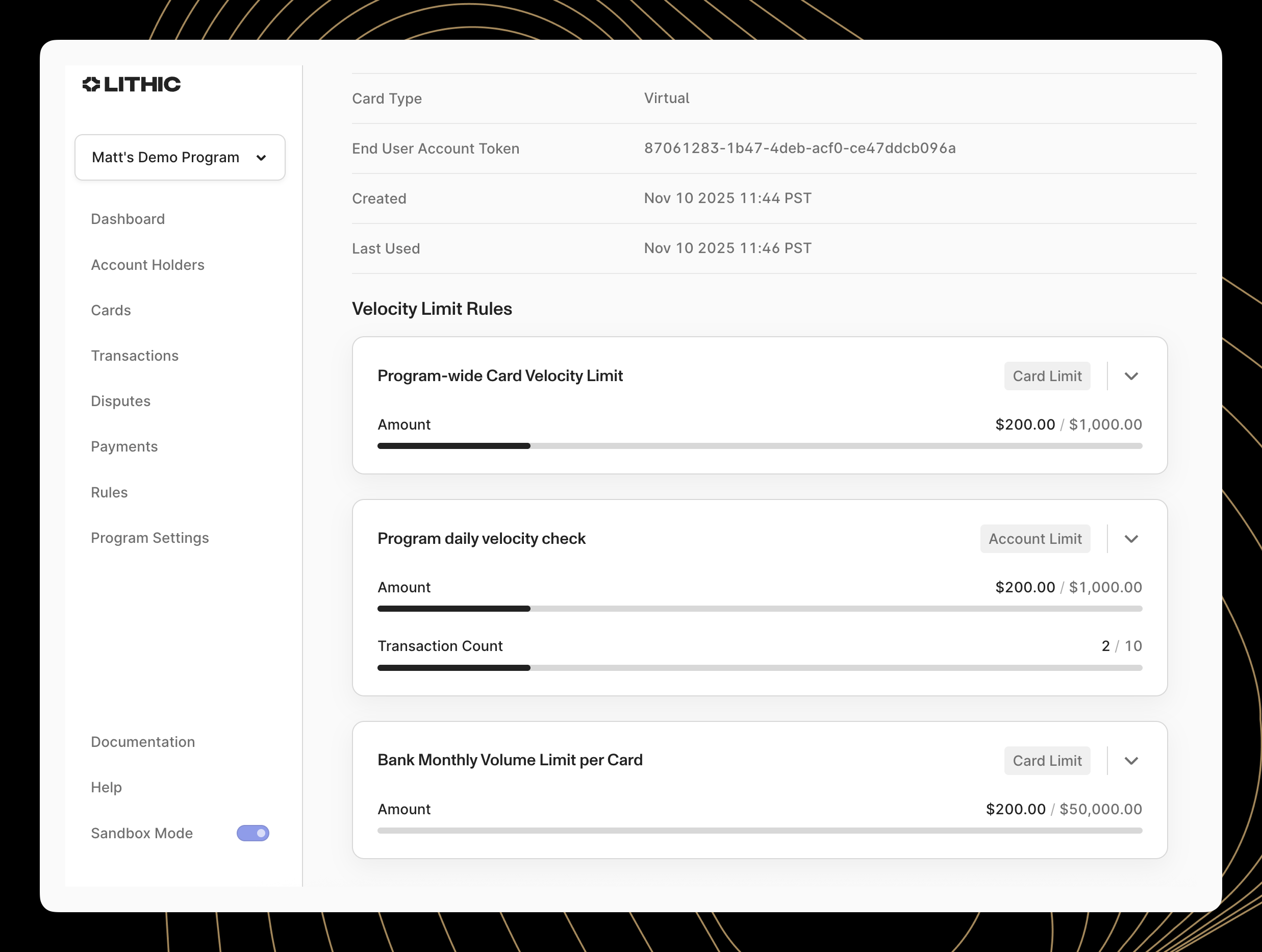Navigate to Cards in sidebar
This screenshot has width=1262, height=952.
(111, 311)
